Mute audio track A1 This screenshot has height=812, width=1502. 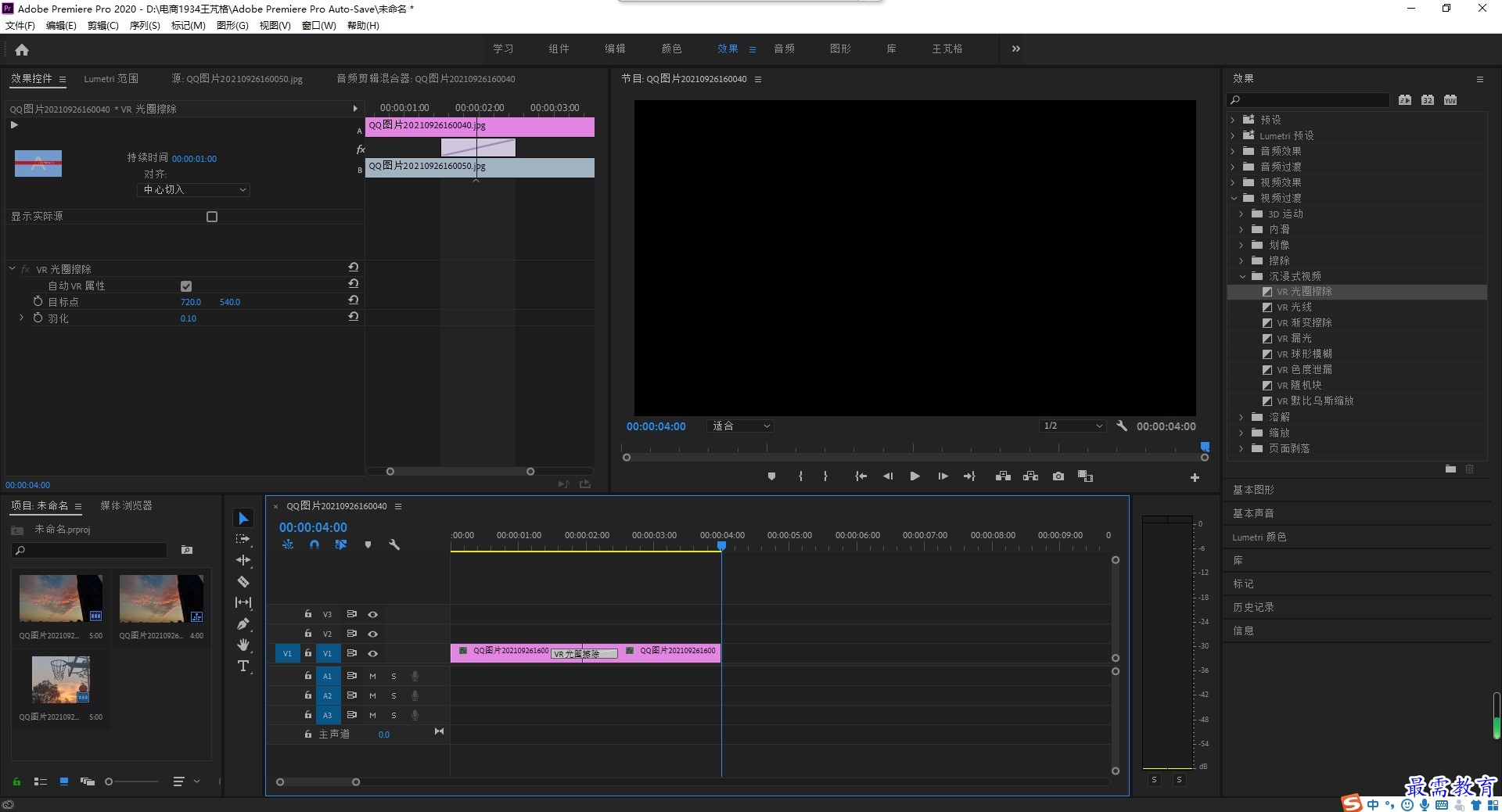pyautogui.click(x=372, y=676)
